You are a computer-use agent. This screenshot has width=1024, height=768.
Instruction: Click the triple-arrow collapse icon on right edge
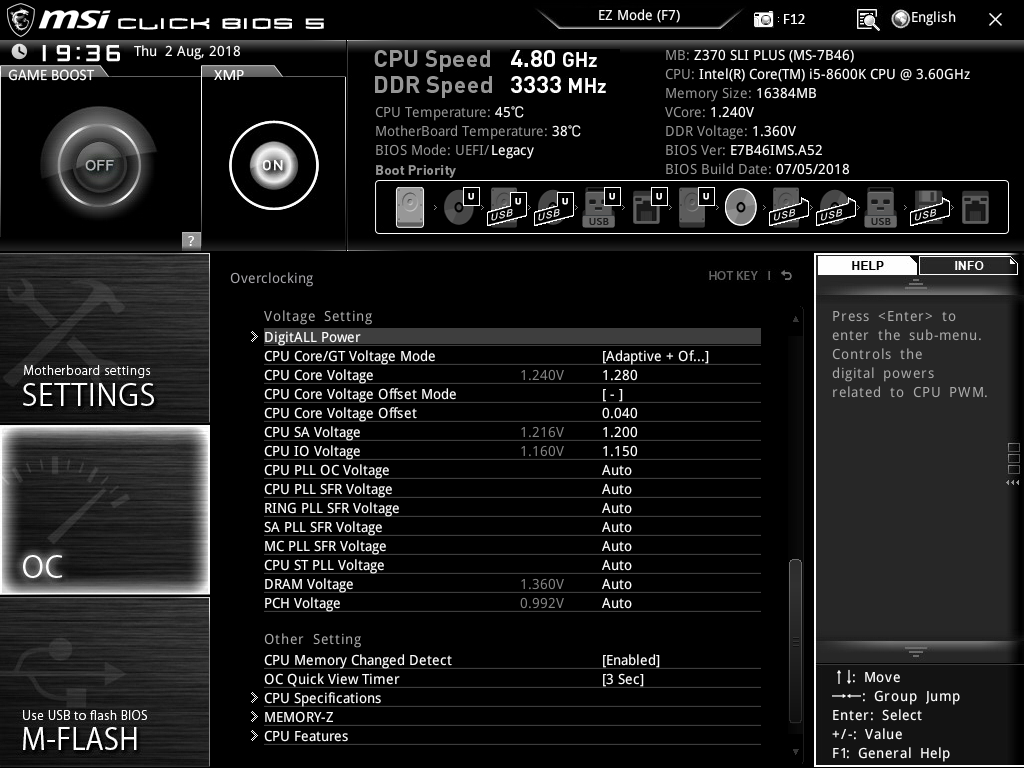pos(1012,483)
